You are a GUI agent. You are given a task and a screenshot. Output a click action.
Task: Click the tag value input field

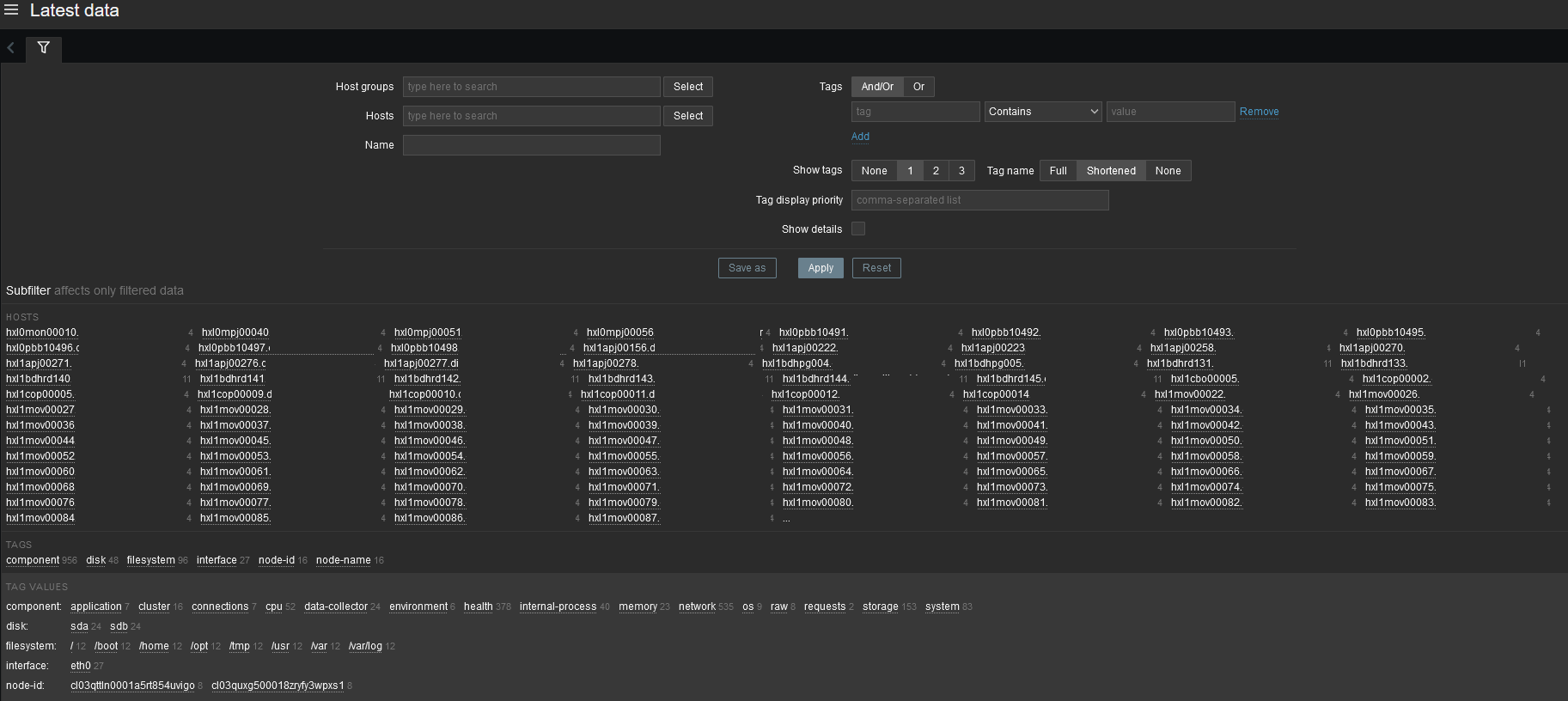pos(1170,112)
